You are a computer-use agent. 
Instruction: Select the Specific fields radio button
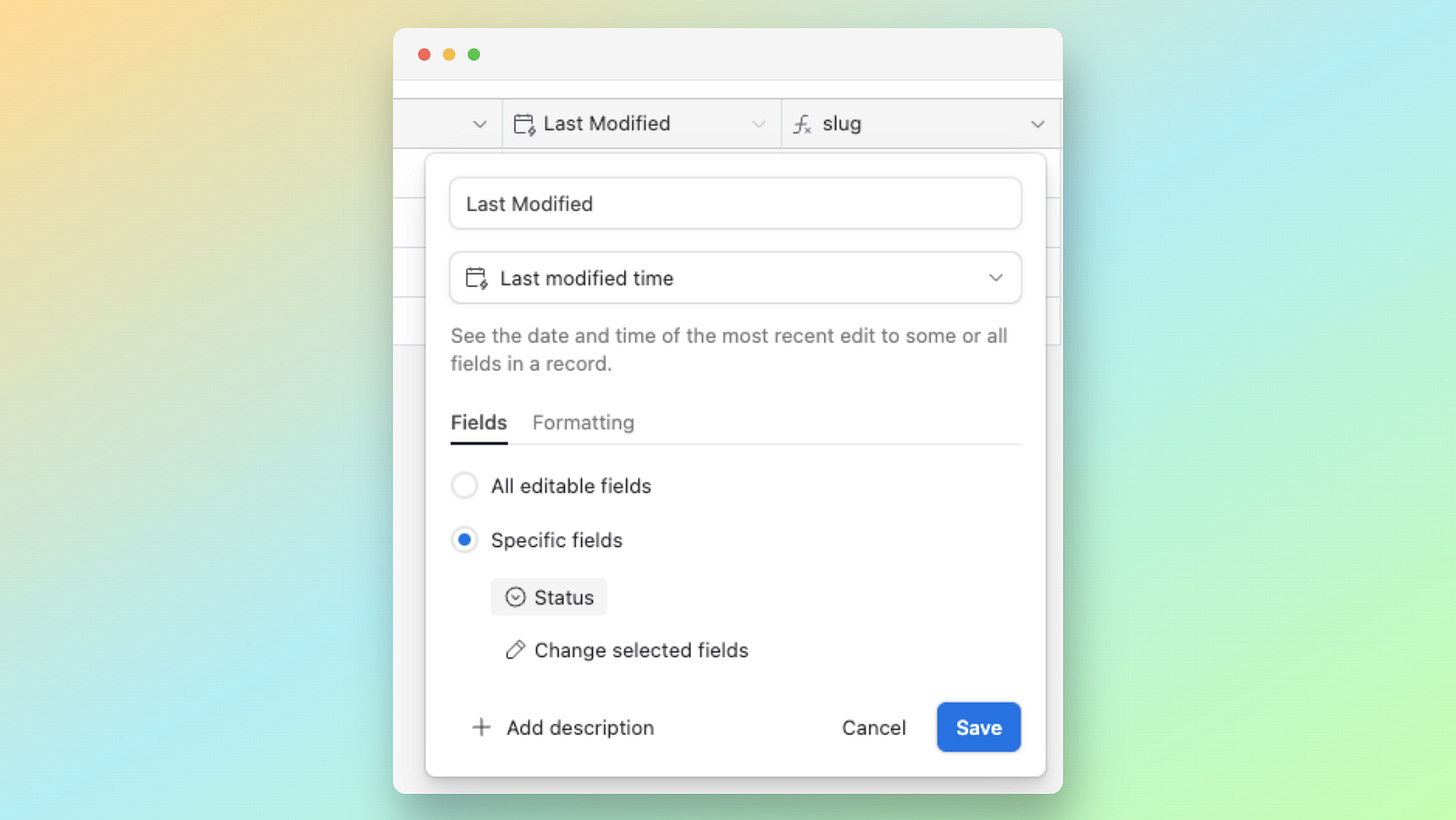[464, 540]
